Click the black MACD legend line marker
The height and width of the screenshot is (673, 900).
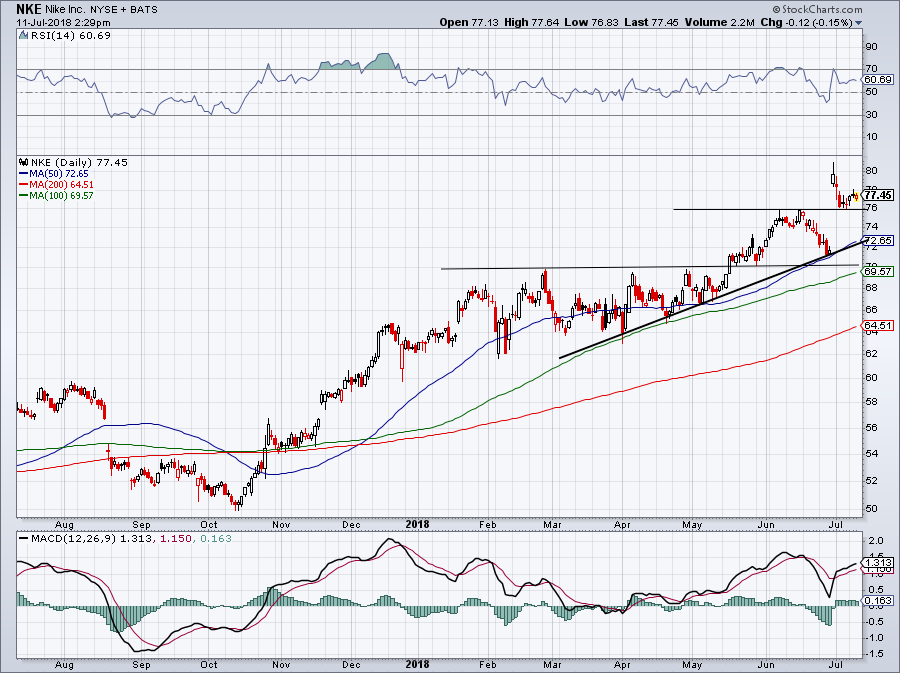pyautogui.click(x=24, y=539)
